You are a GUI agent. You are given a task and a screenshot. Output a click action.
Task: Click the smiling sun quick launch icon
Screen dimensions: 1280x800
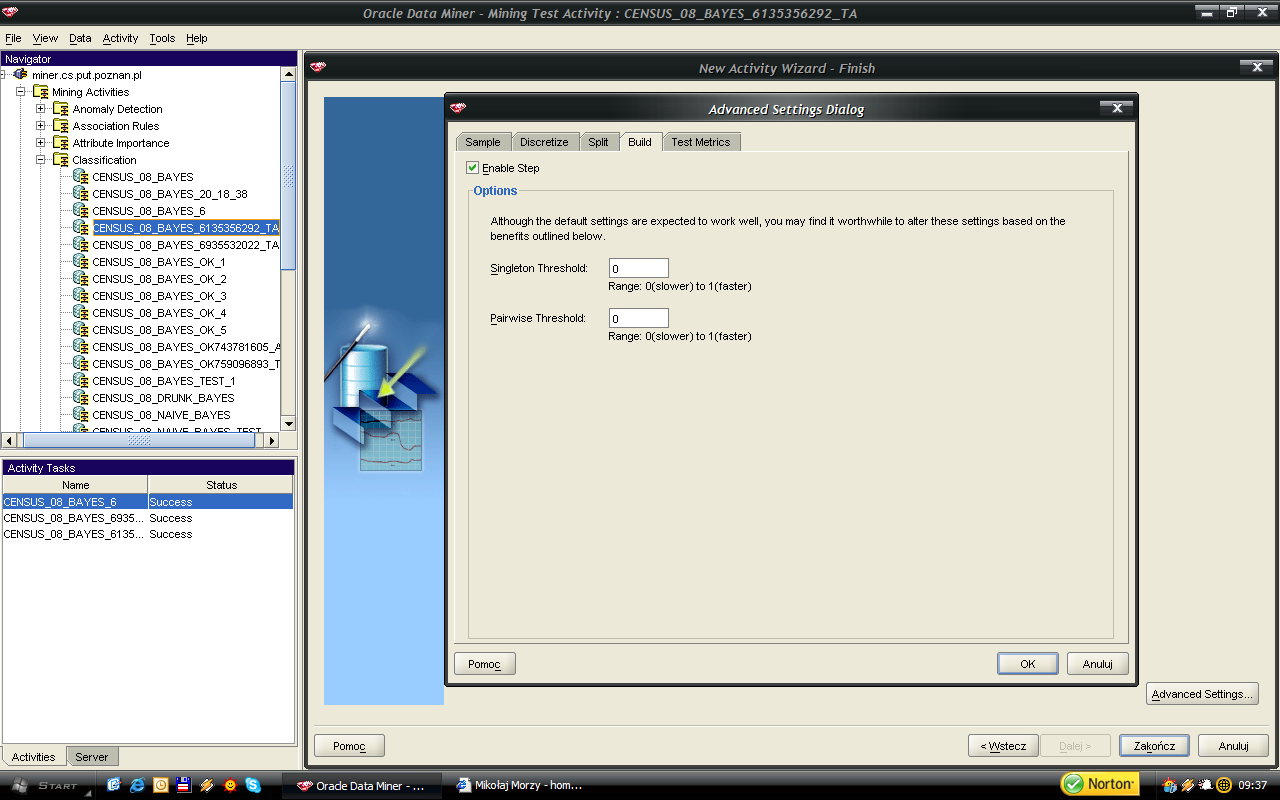(230, 785)
